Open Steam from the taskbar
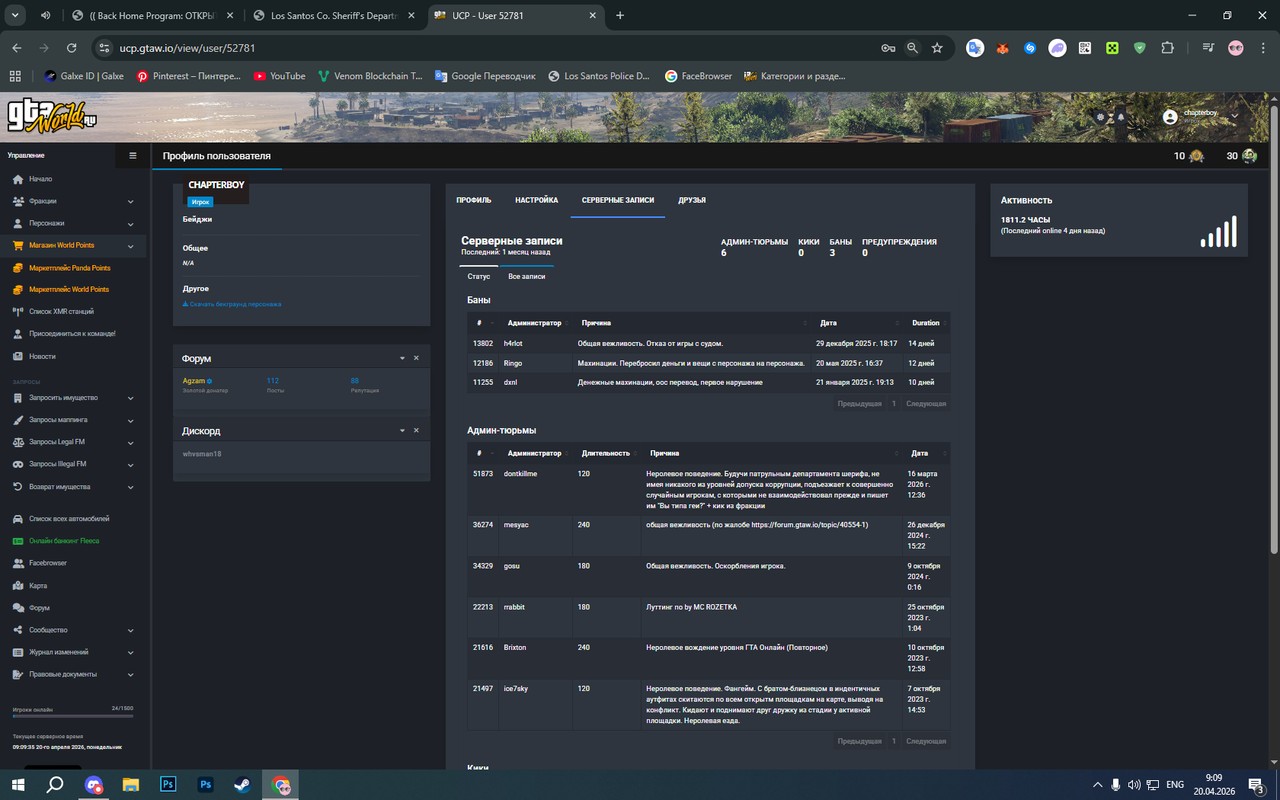 click(x=243, y=785)
